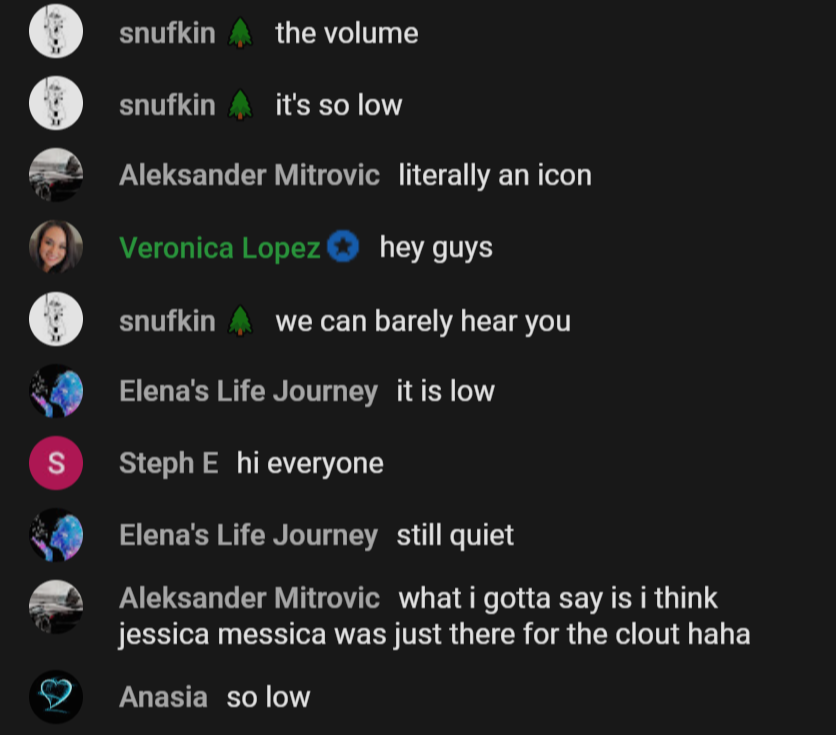Click Elena's avatar beside 'still quiet'
This screenshot has width=836, height=735.
[56, 535]
